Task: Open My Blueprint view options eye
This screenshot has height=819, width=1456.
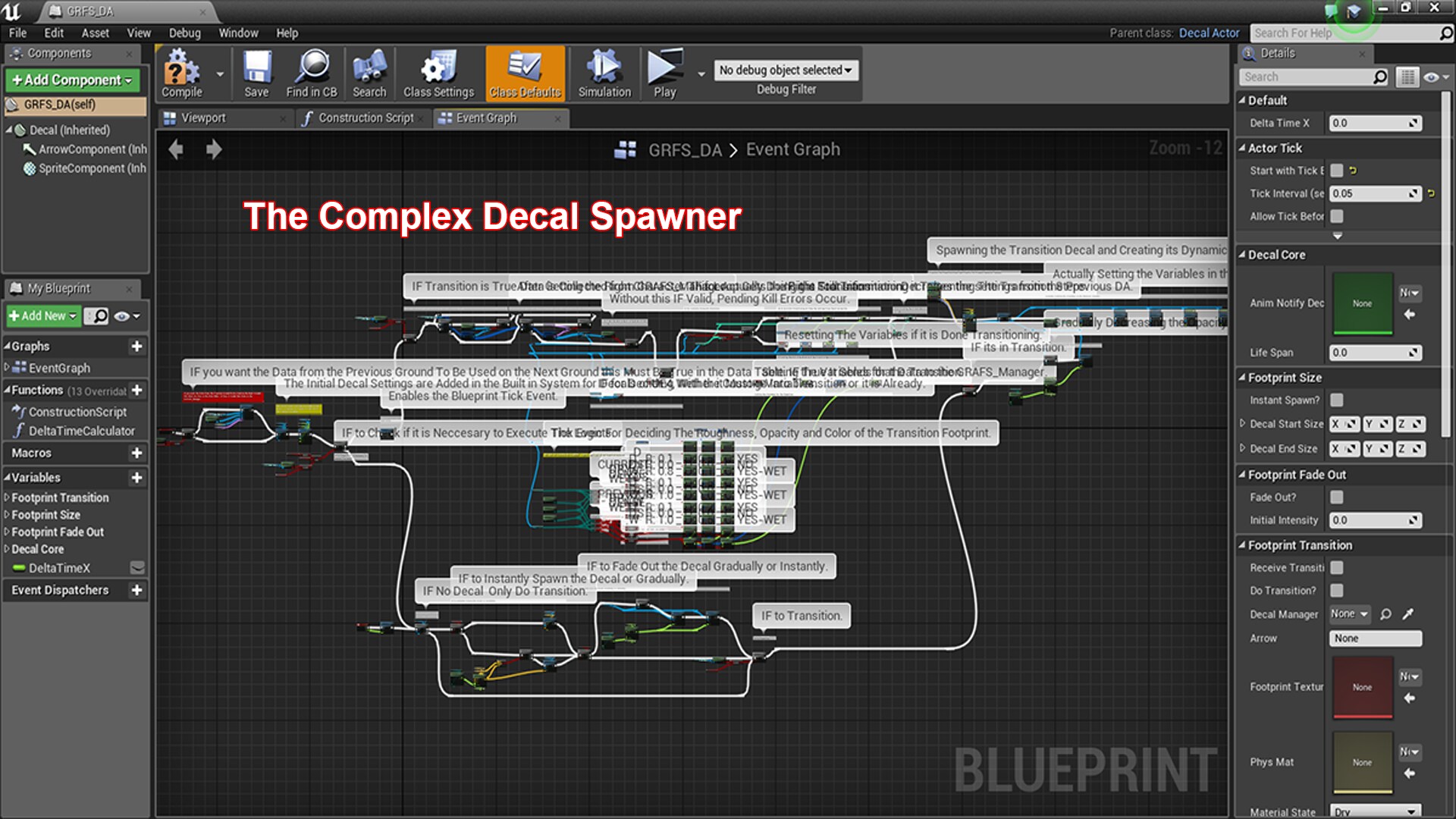Action: [126, 316]
